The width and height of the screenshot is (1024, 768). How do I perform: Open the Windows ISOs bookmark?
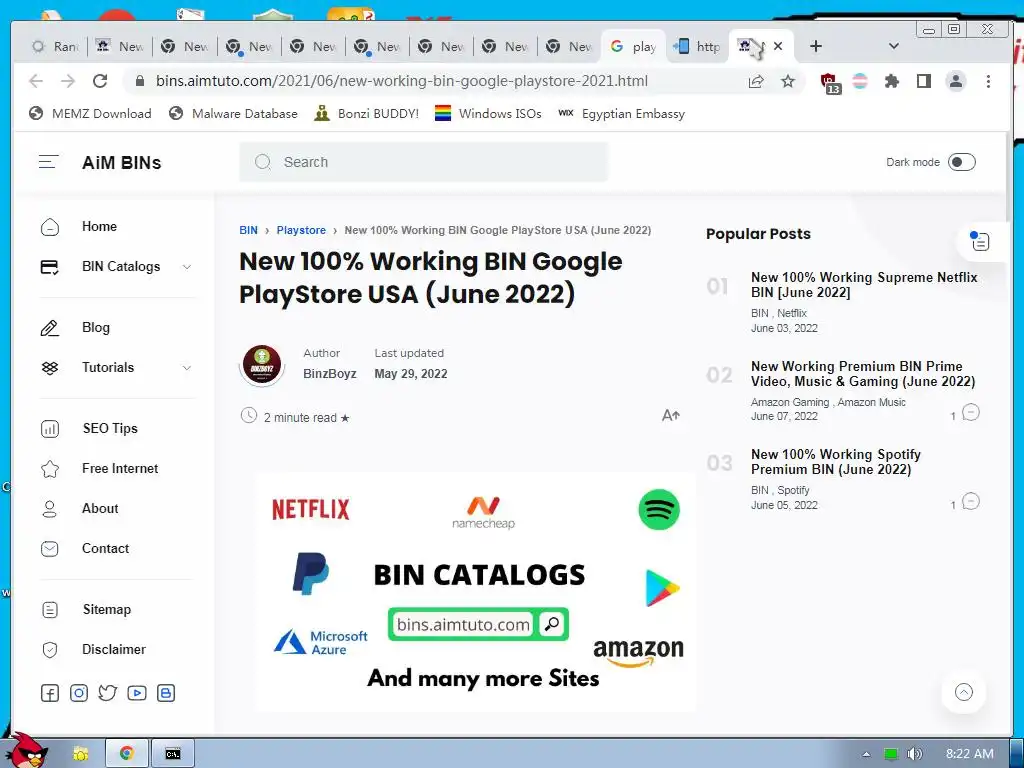(488, 114)
